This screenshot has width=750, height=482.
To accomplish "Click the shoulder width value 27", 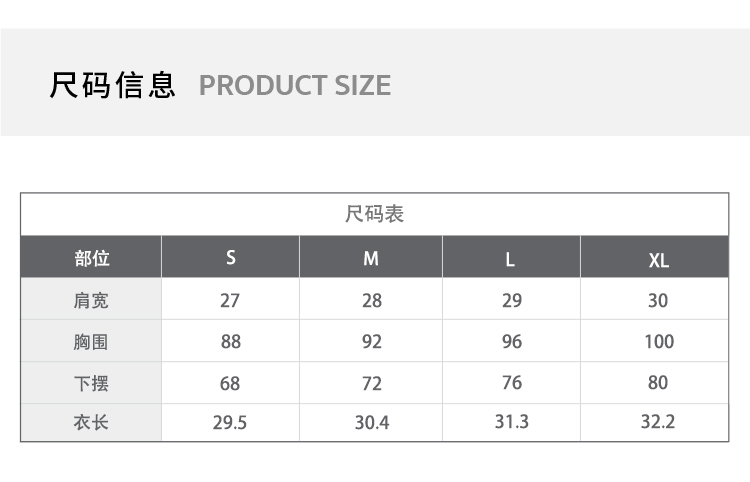I will click(231, 300).
